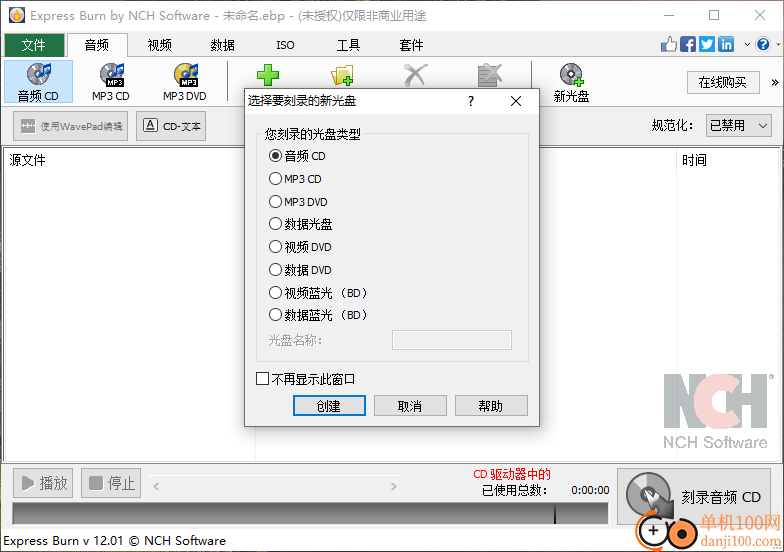
Task: Switch to the 工具 tab
Action: click(x=348, y=45)
